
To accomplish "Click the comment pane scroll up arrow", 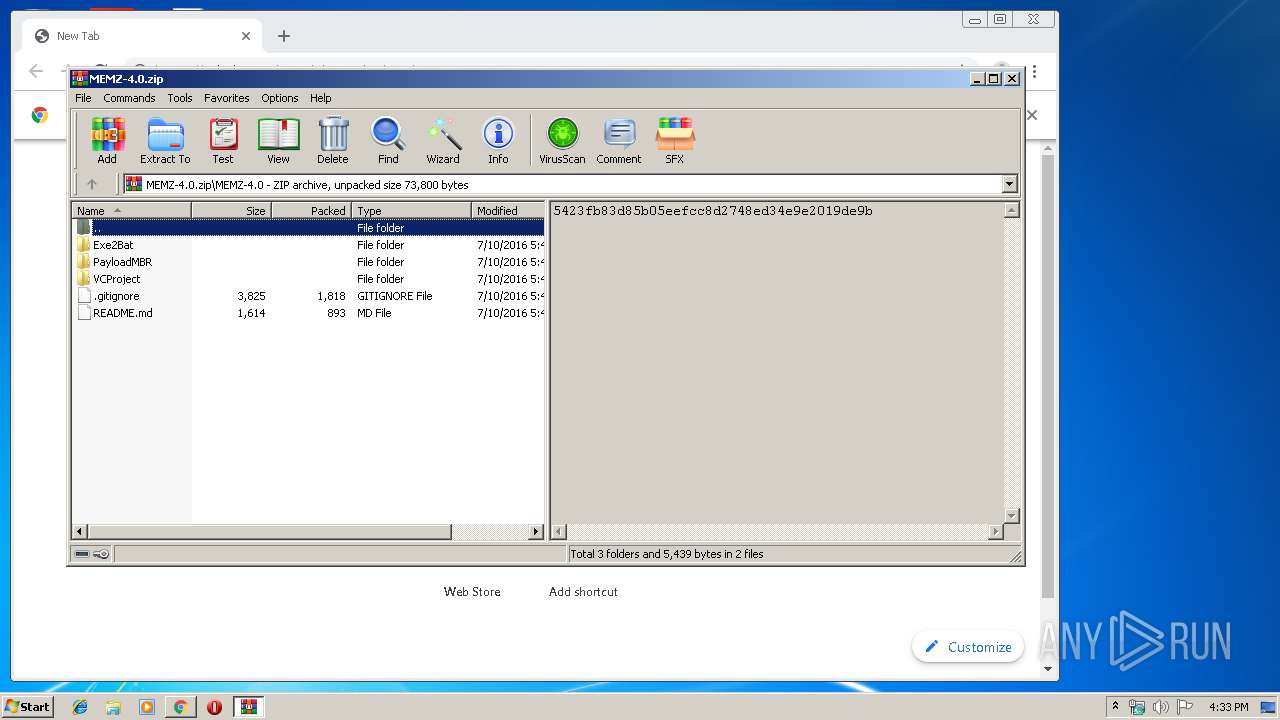I will [1011, 210].
